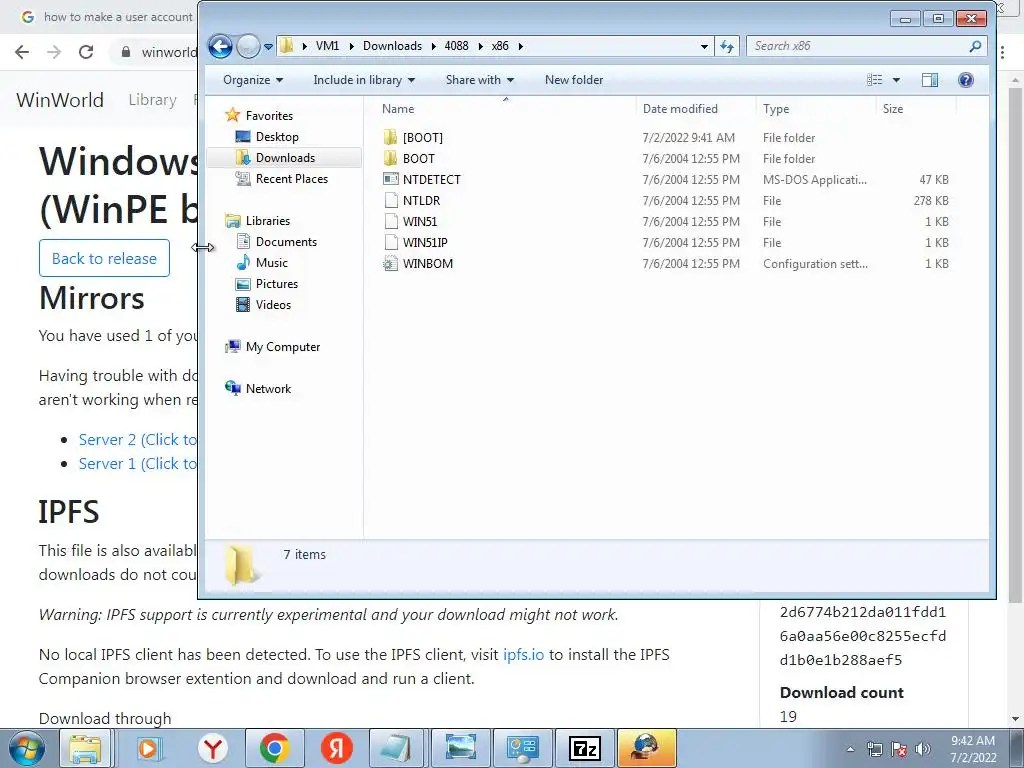The height and width of the screenshot is (768, 1024).
Task: Click the Search x86 input field
Action: [x=857, y=46]
